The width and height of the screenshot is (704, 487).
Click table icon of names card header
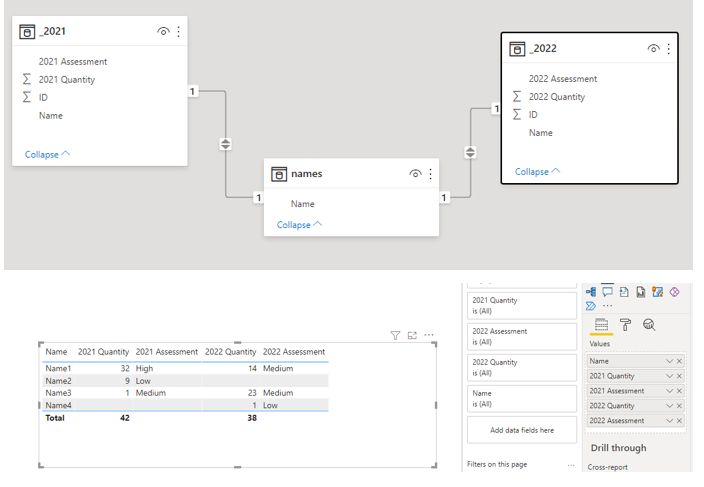(x=279, y=174)
